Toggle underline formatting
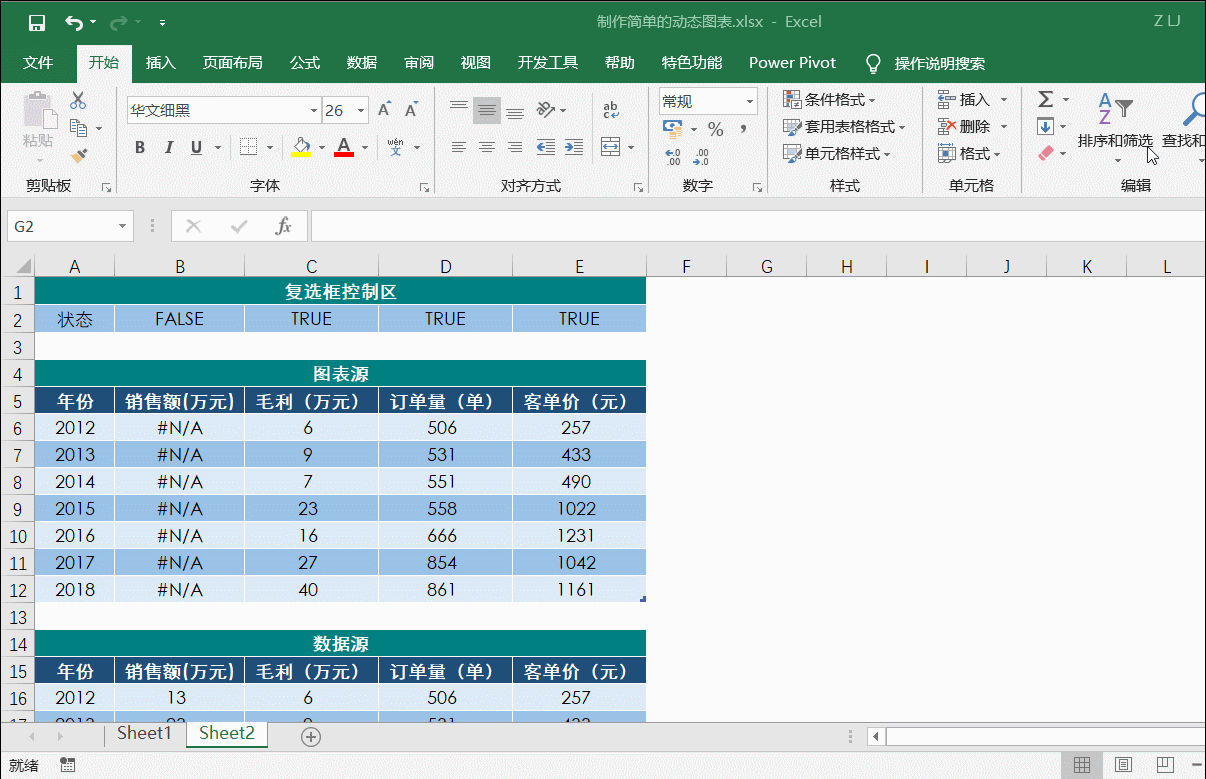Image resolution: width=1206 pixels, height=779 pixels. click(x=196, y=148)
